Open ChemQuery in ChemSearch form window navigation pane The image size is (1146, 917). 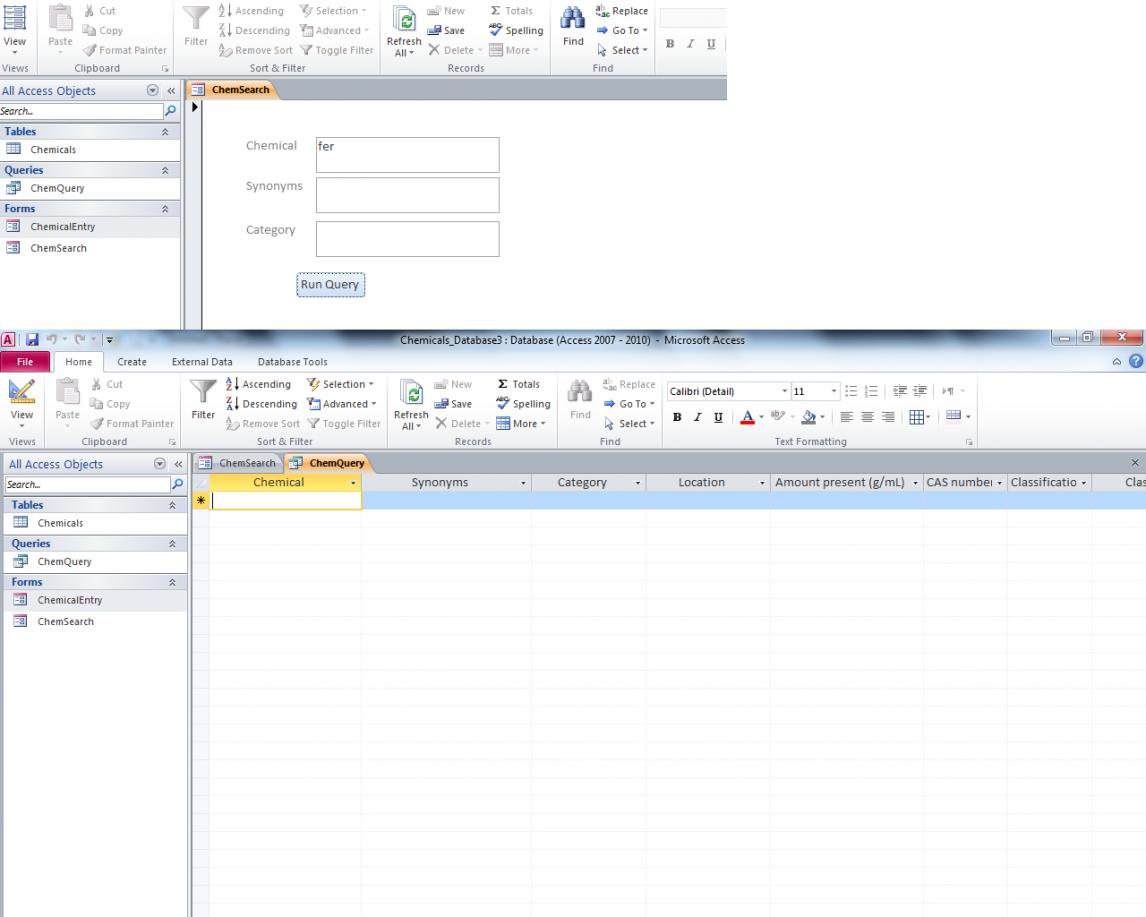(57, 189)
